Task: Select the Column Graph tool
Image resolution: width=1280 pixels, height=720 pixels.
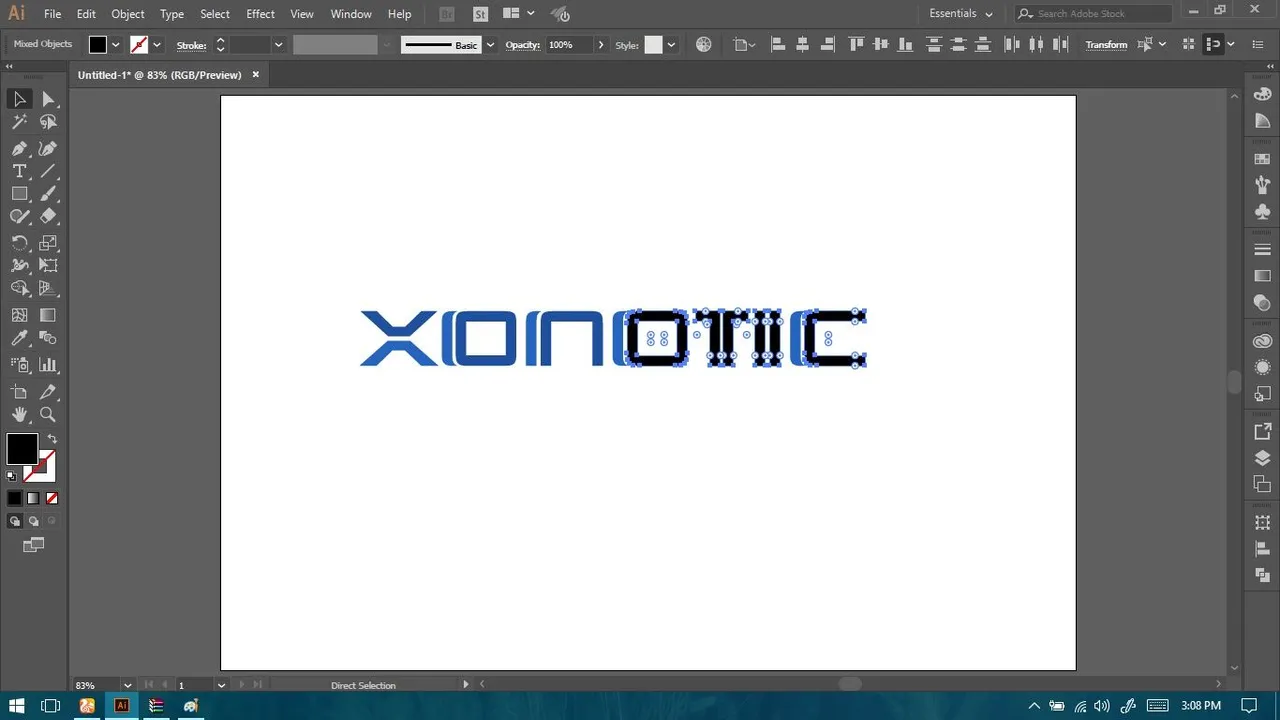Action: tap(48, 365)
